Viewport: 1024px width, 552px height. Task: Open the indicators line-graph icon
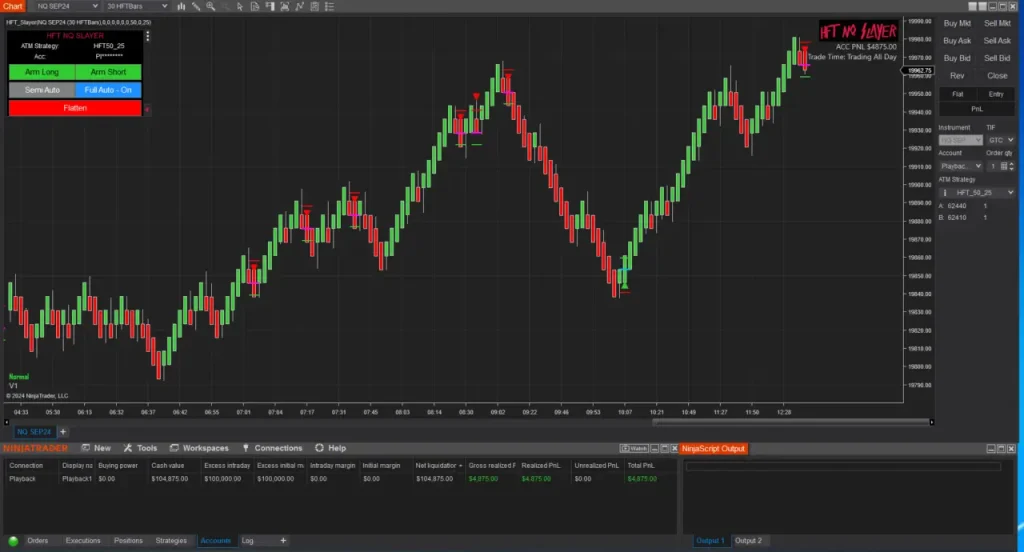pos(300,6)
